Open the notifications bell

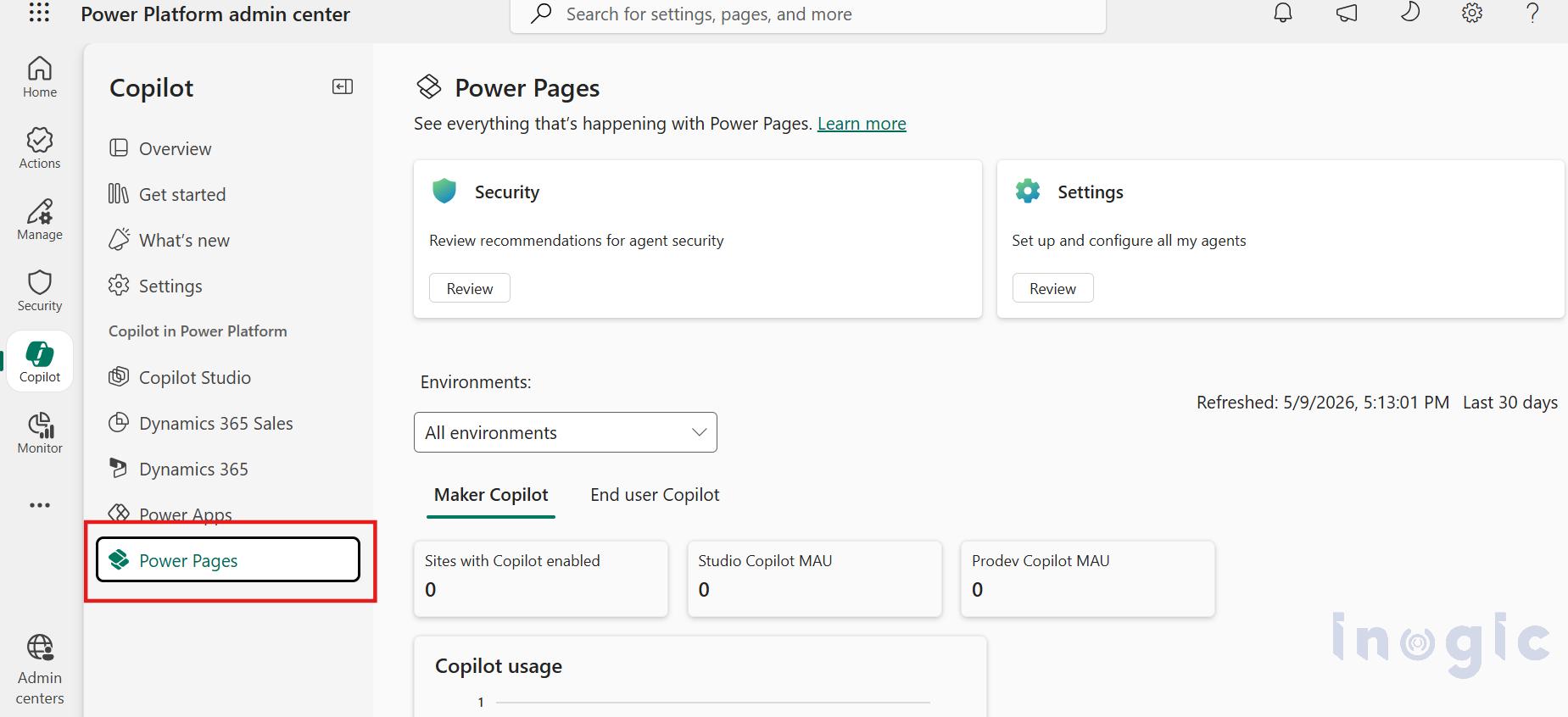pyautogui.click(x=1283, y=13)
